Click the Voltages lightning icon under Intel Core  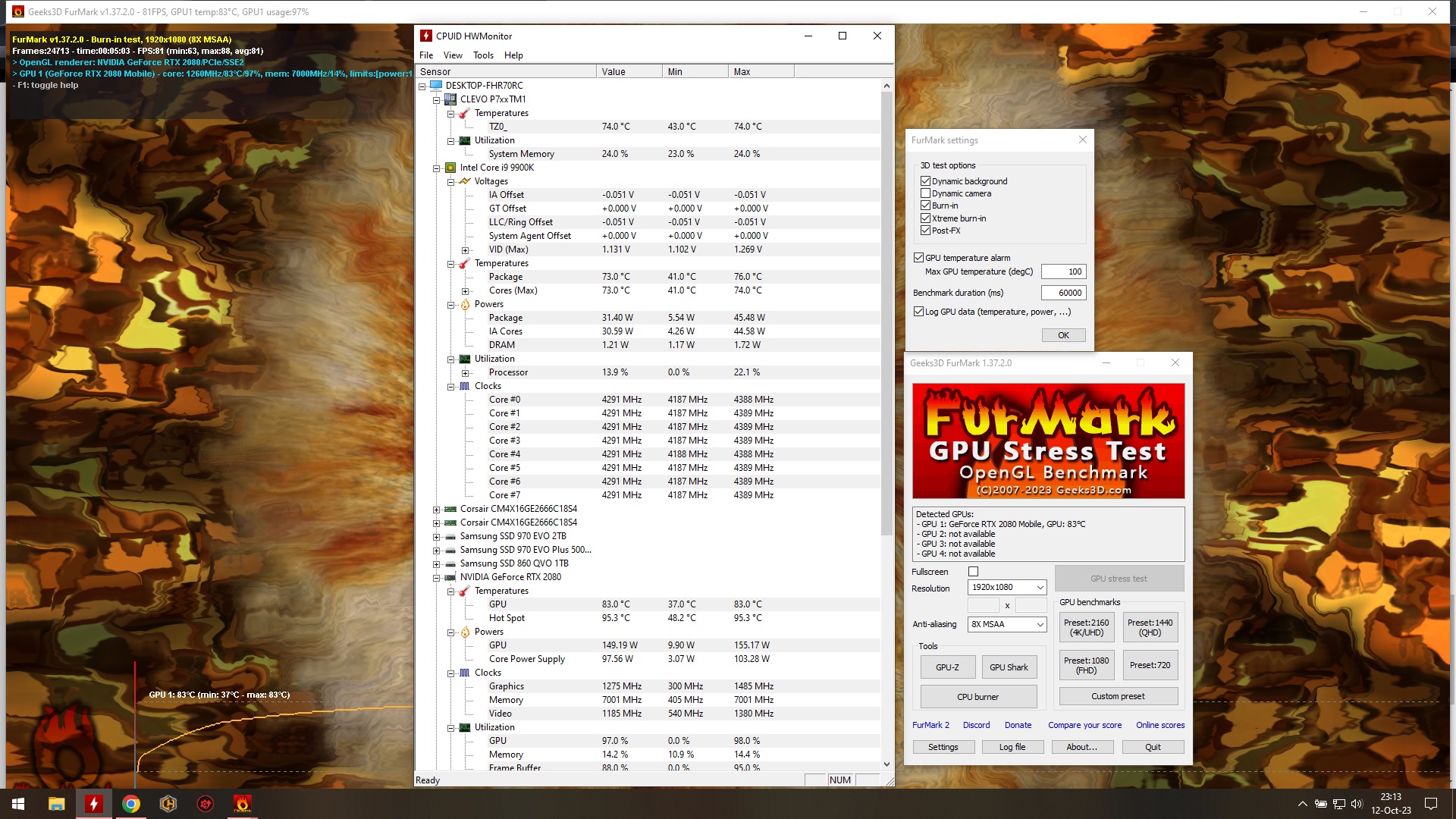tap(465, 181)
